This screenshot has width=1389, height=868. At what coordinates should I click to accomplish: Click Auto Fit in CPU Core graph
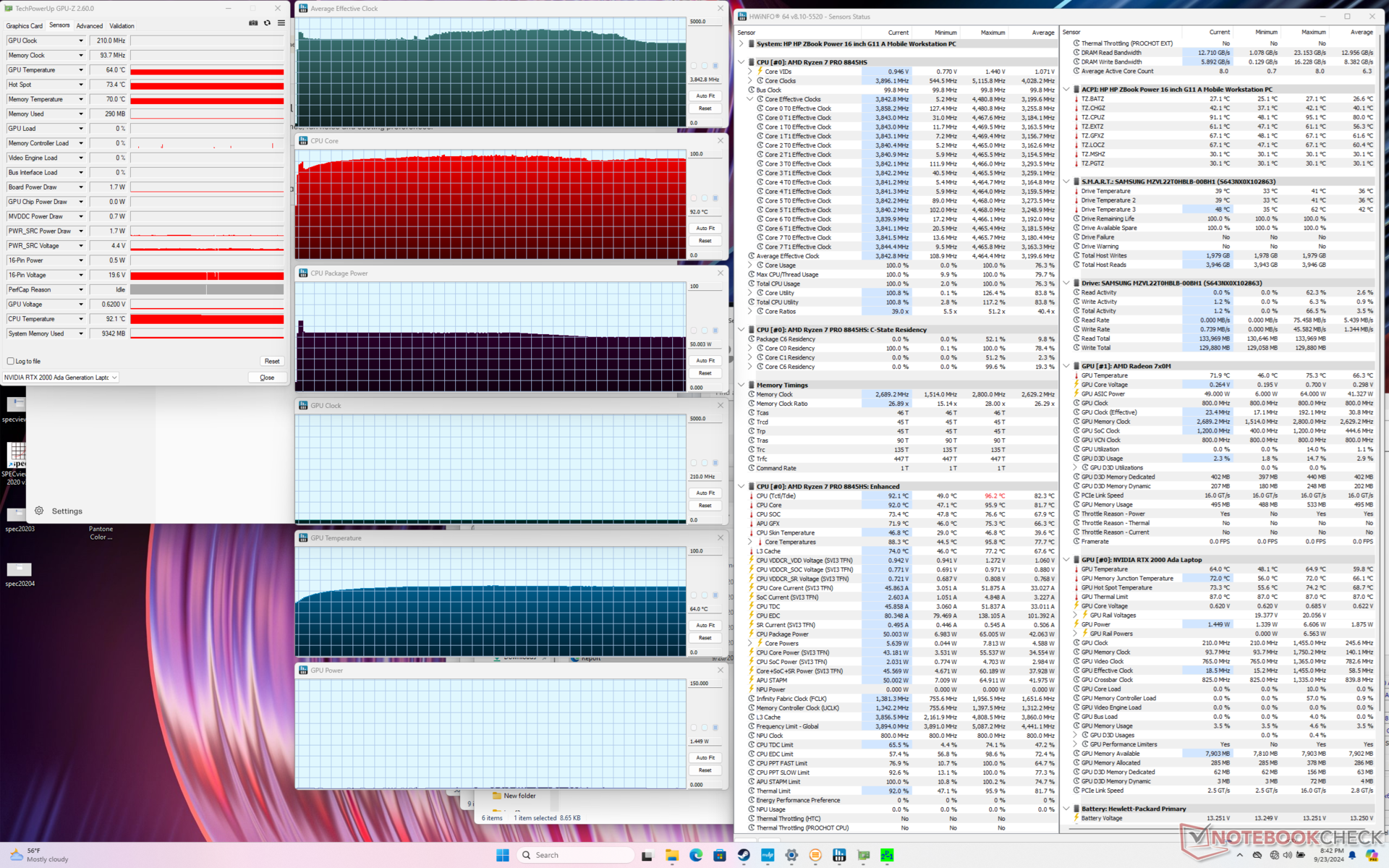tap(705, 228)
